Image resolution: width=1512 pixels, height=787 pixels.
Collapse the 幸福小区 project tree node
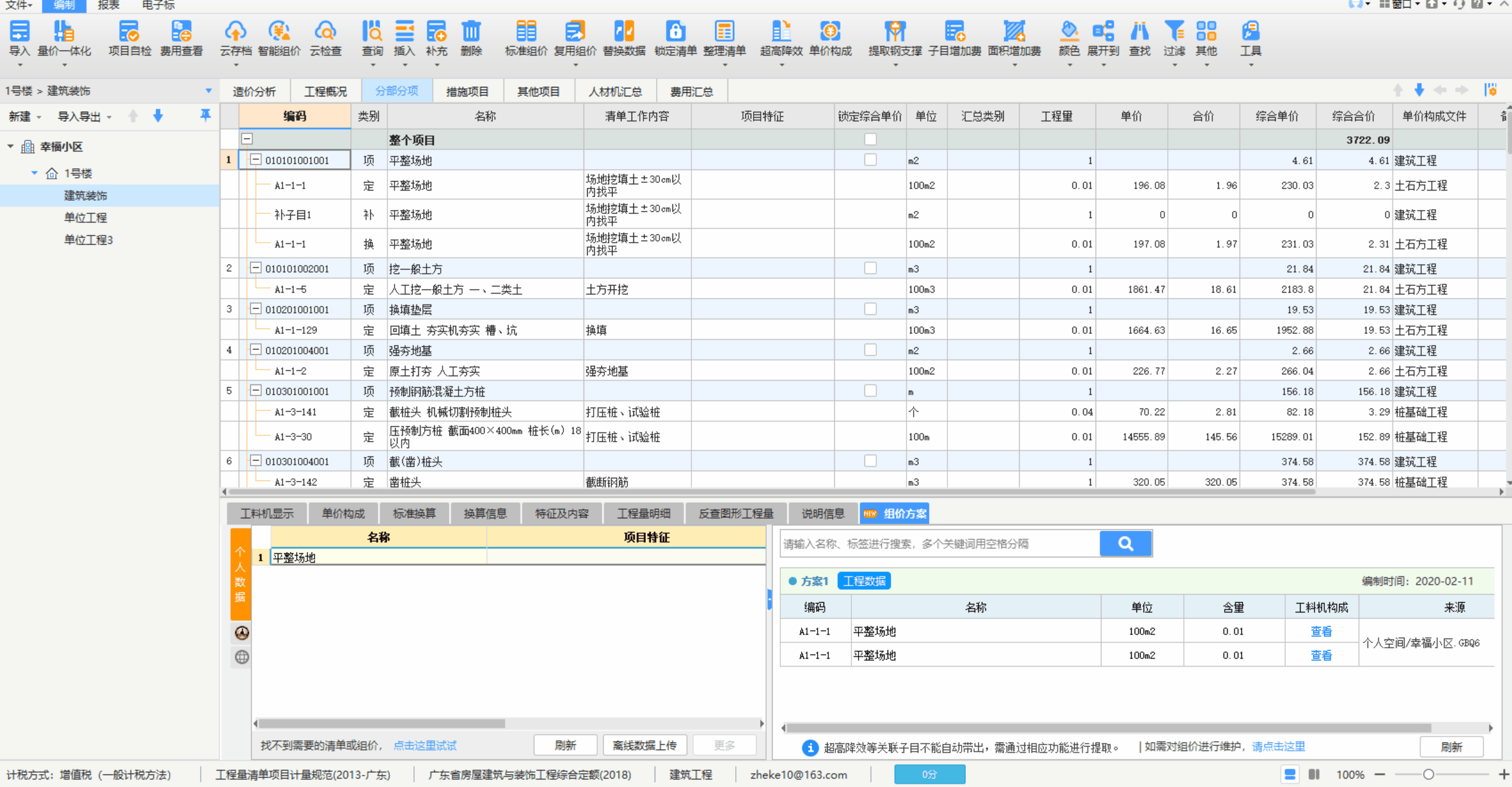tap(10, 146)
